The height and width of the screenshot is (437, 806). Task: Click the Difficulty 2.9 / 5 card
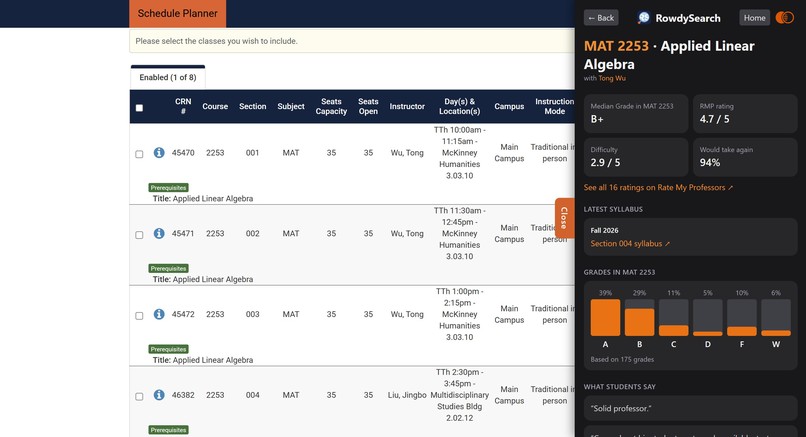[636, 157]
